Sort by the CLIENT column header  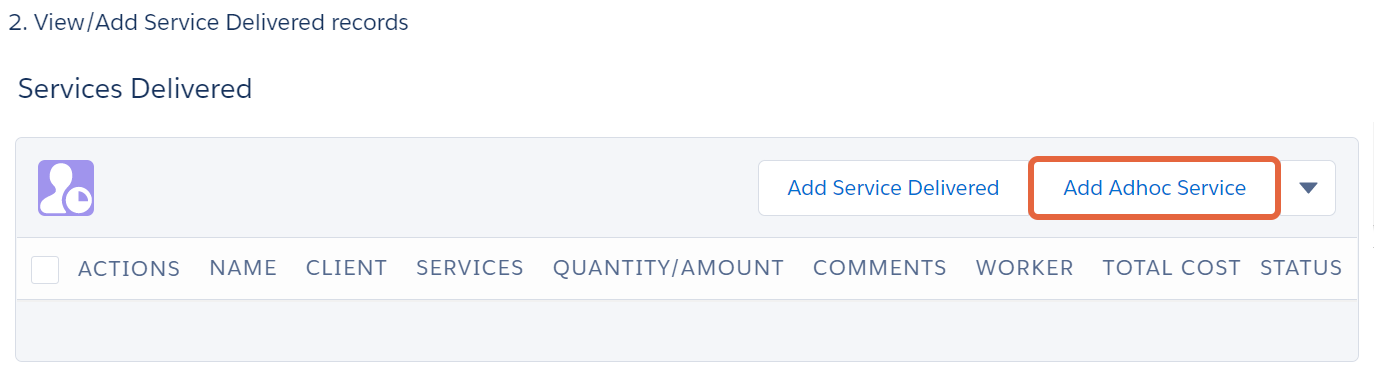(346, 268)
